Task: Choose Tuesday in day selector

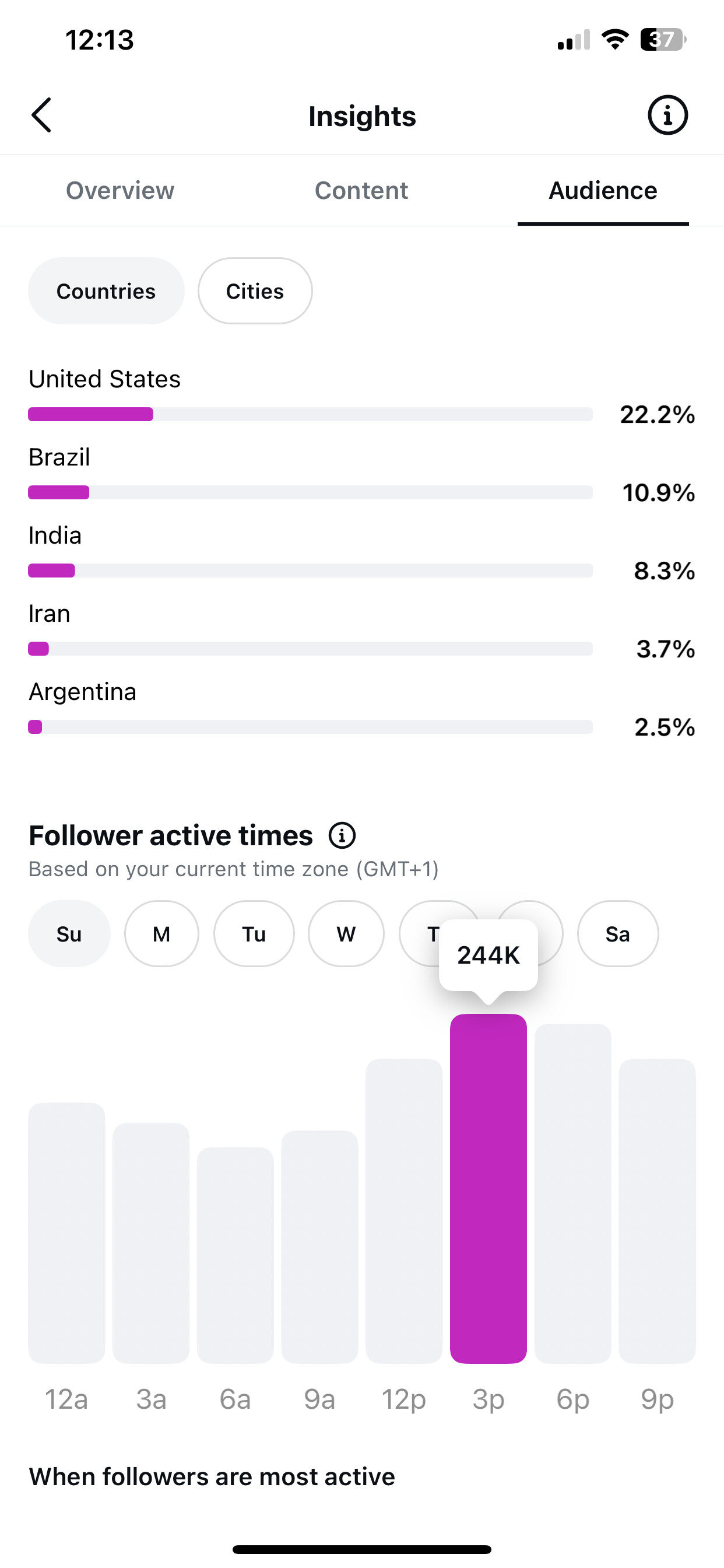Action: pos(254,934)
